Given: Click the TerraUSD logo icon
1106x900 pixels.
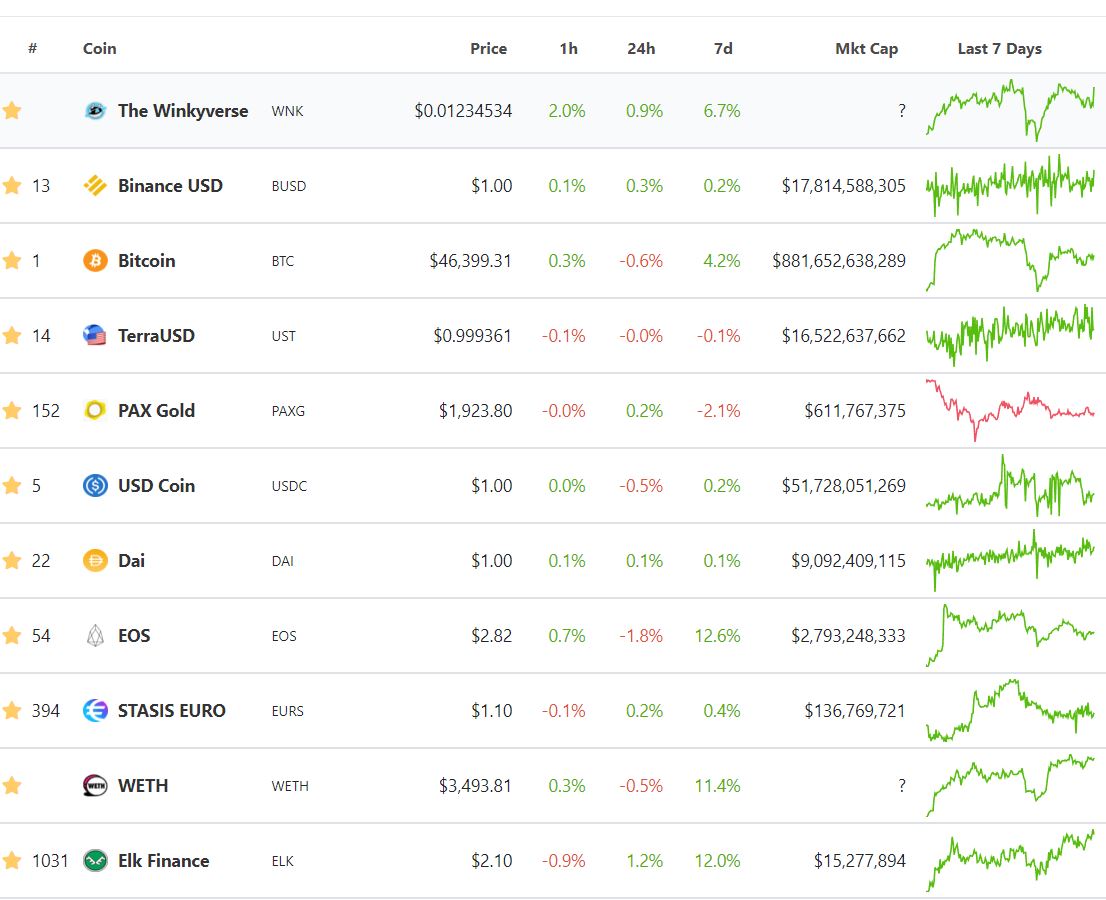Looking at the screenshot, I should [x=95, y=336].
